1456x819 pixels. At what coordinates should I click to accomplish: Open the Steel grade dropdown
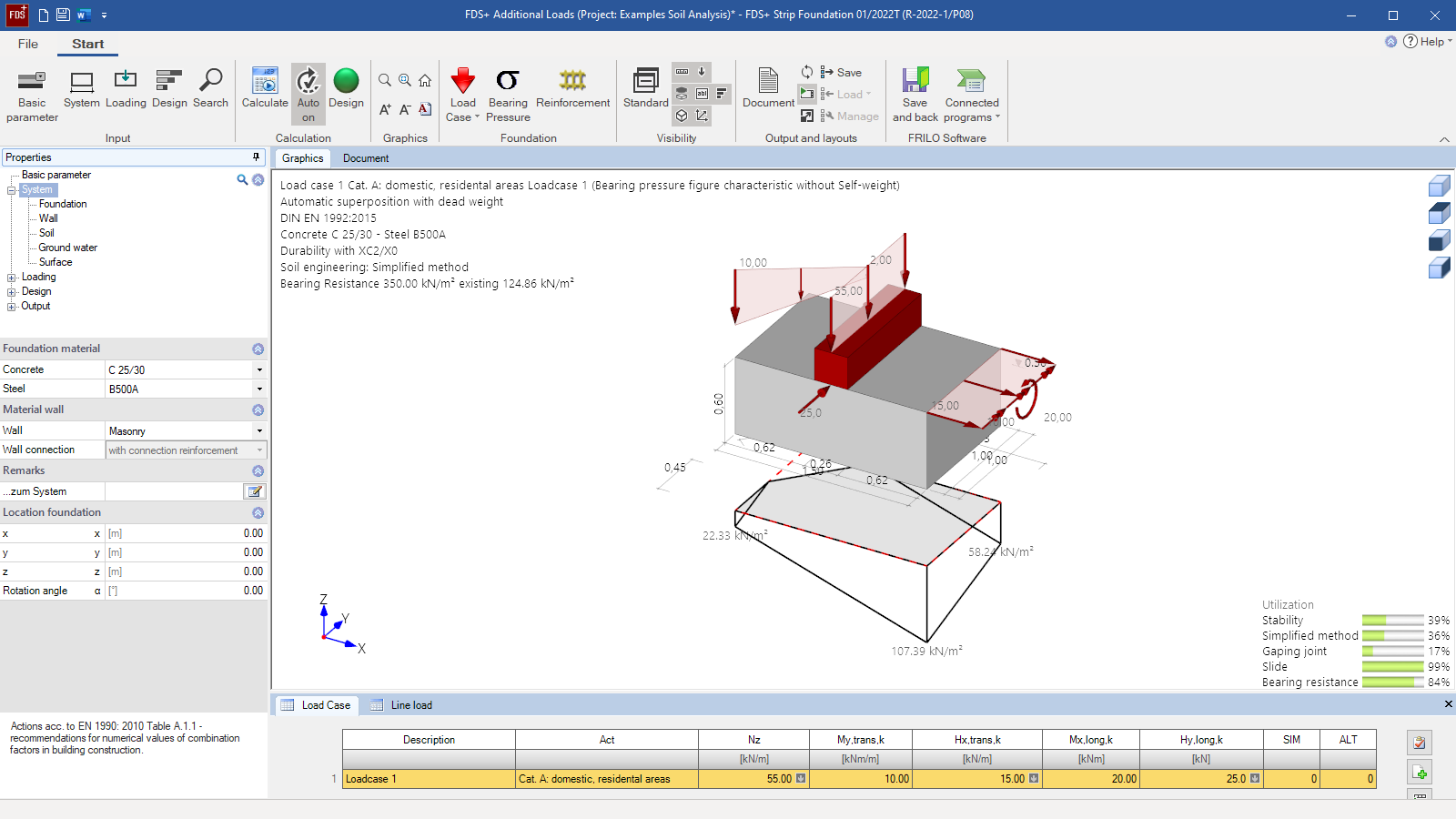[x=259, y=389]
